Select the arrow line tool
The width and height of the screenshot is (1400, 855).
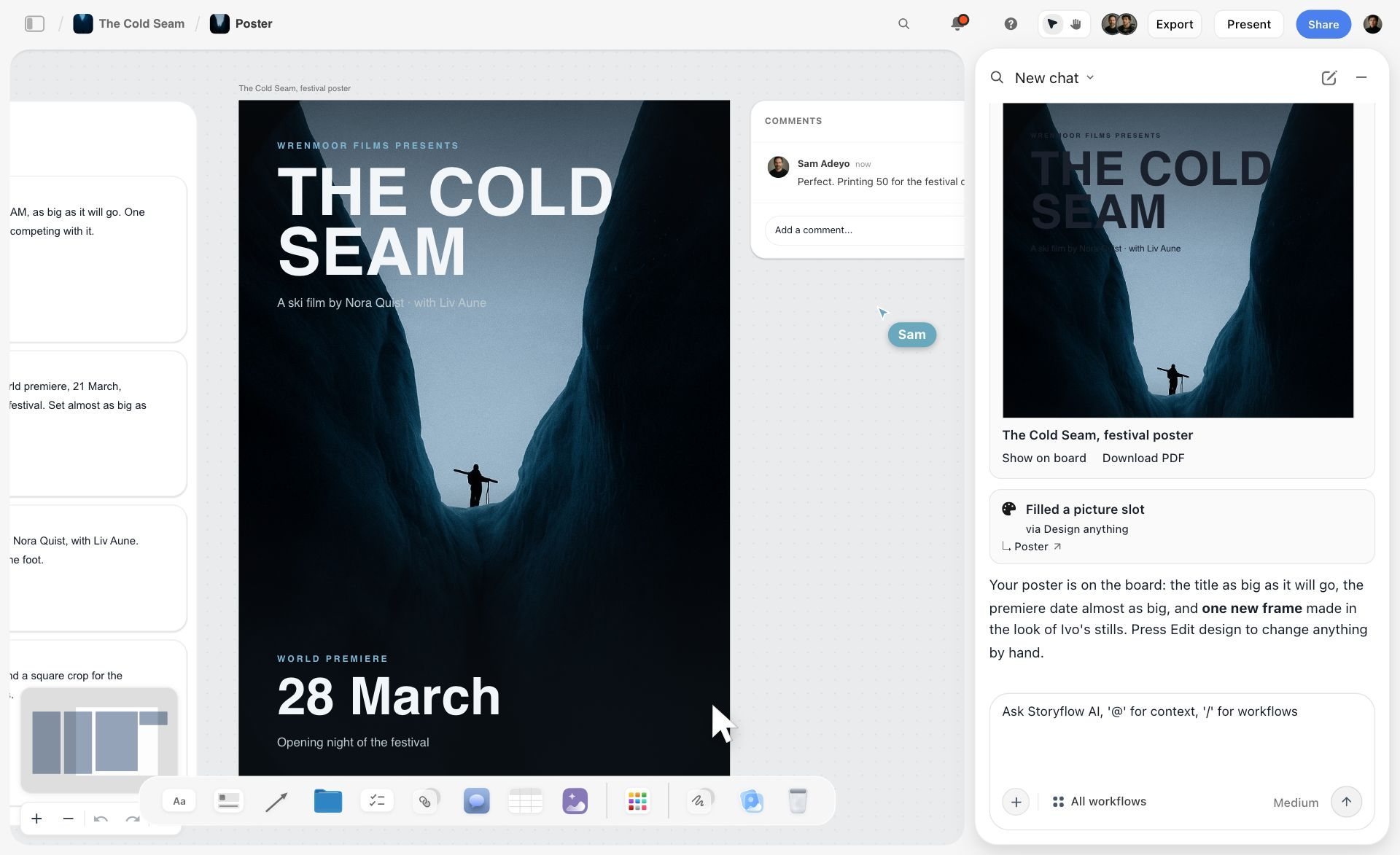276,802
